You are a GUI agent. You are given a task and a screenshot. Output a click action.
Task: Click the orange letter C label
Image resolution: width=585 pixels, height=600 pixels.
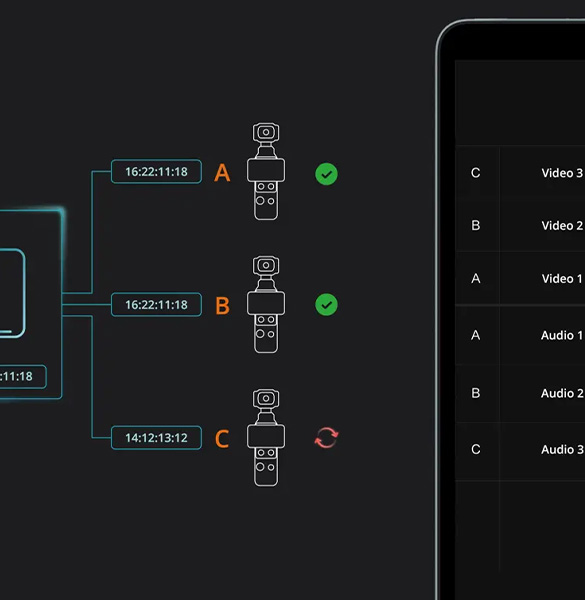222,439
